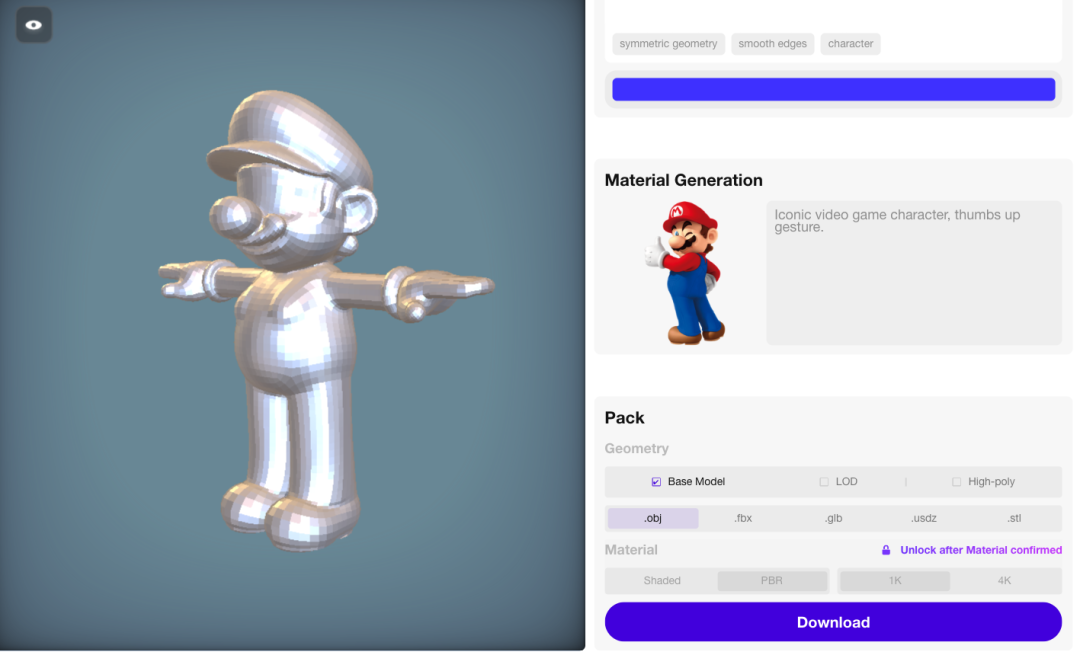Check the Base Model checkbox
Image resolution: width=1080 pixels, height=655 pixels.
tap(656, 482)
